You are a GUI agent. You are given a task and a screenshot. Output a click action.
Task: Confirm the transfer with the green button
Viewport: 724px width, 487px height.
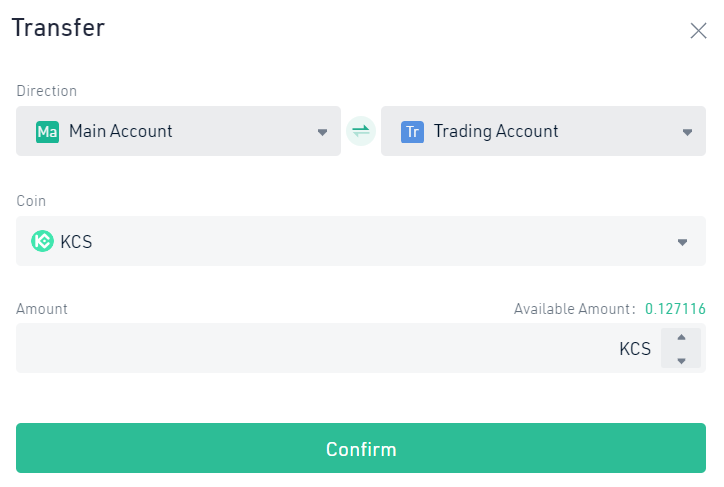coord(361,448)
